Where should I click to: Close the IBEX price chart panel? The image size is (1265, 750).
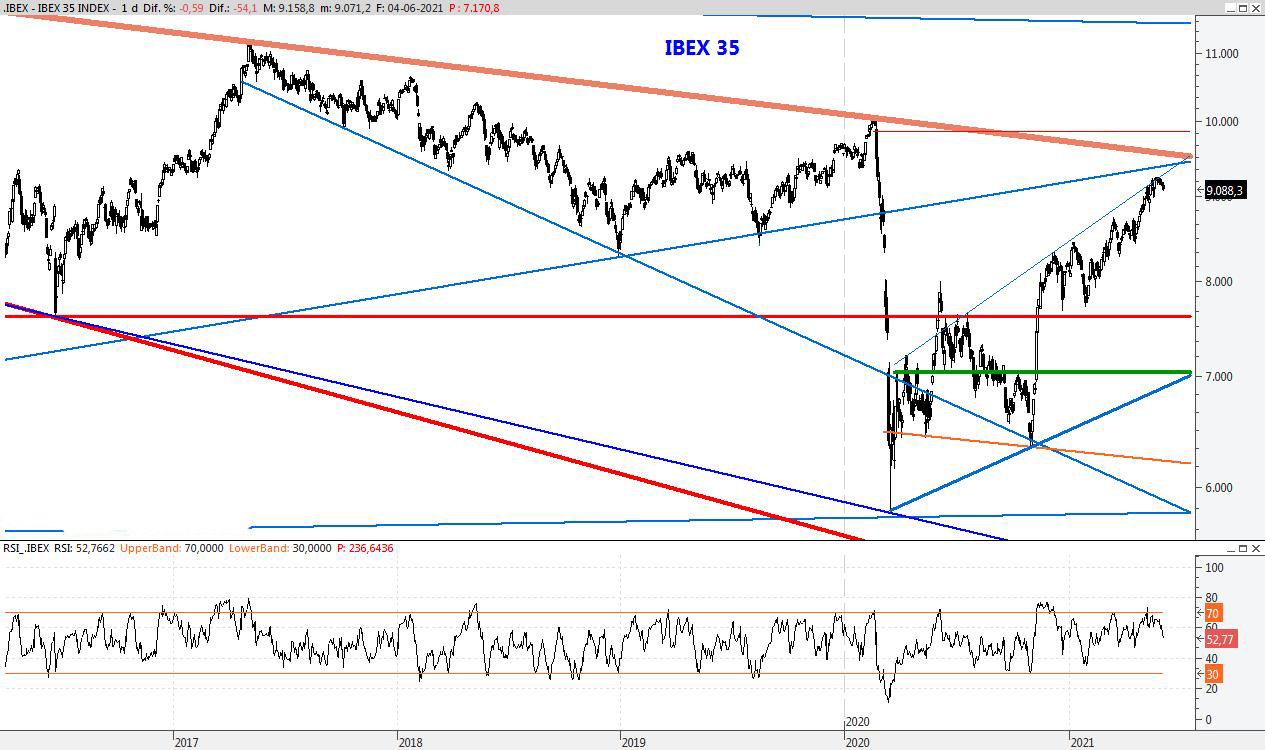point(1256,8)
